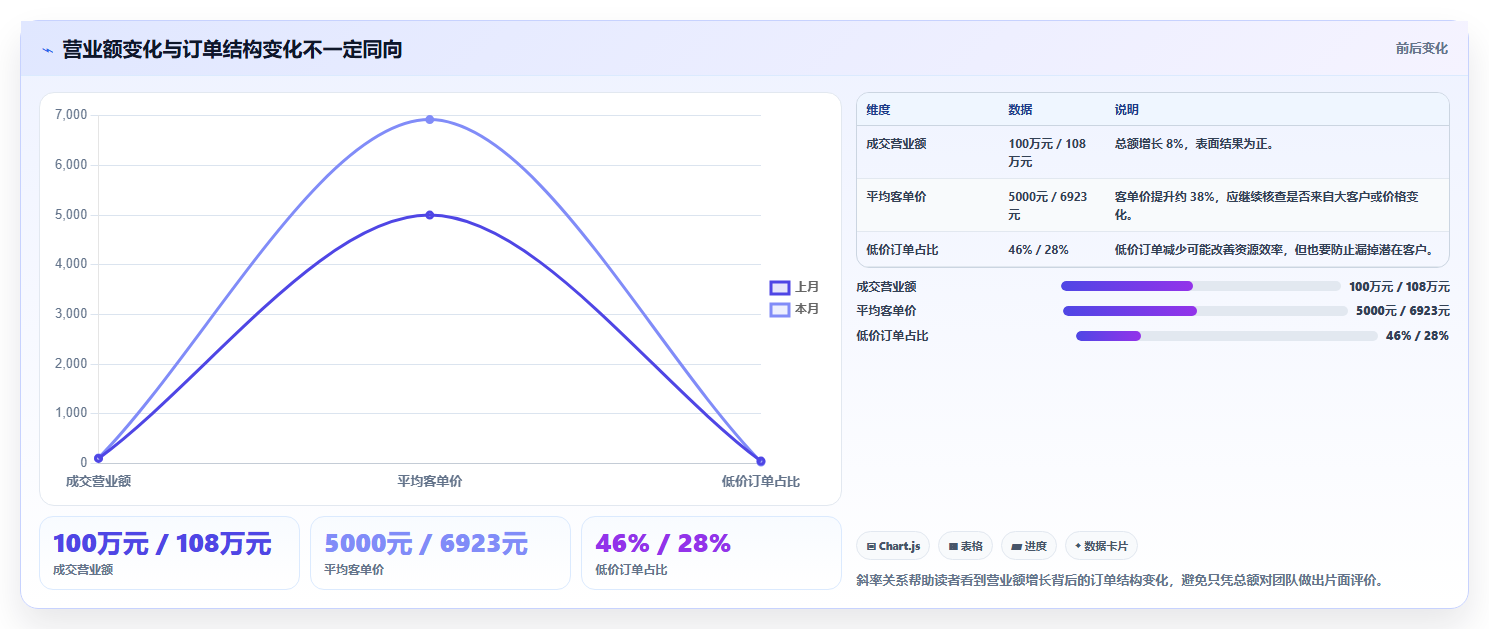Open the purple 46% / 28% data card
The height and width of the screenshot is (629, 1489).
711,553
